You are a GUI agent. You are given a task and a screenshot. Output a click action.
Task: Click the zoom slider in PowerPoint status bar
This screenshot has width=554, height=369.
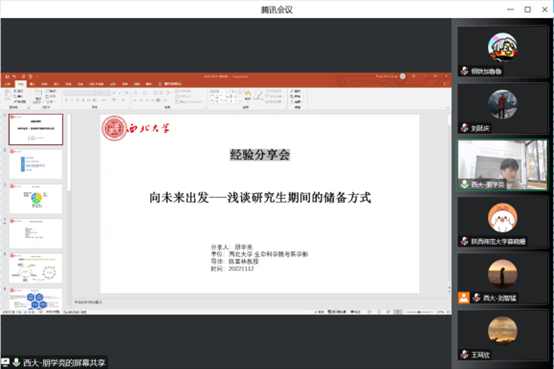pyautogui.click(x=419, y=312)
